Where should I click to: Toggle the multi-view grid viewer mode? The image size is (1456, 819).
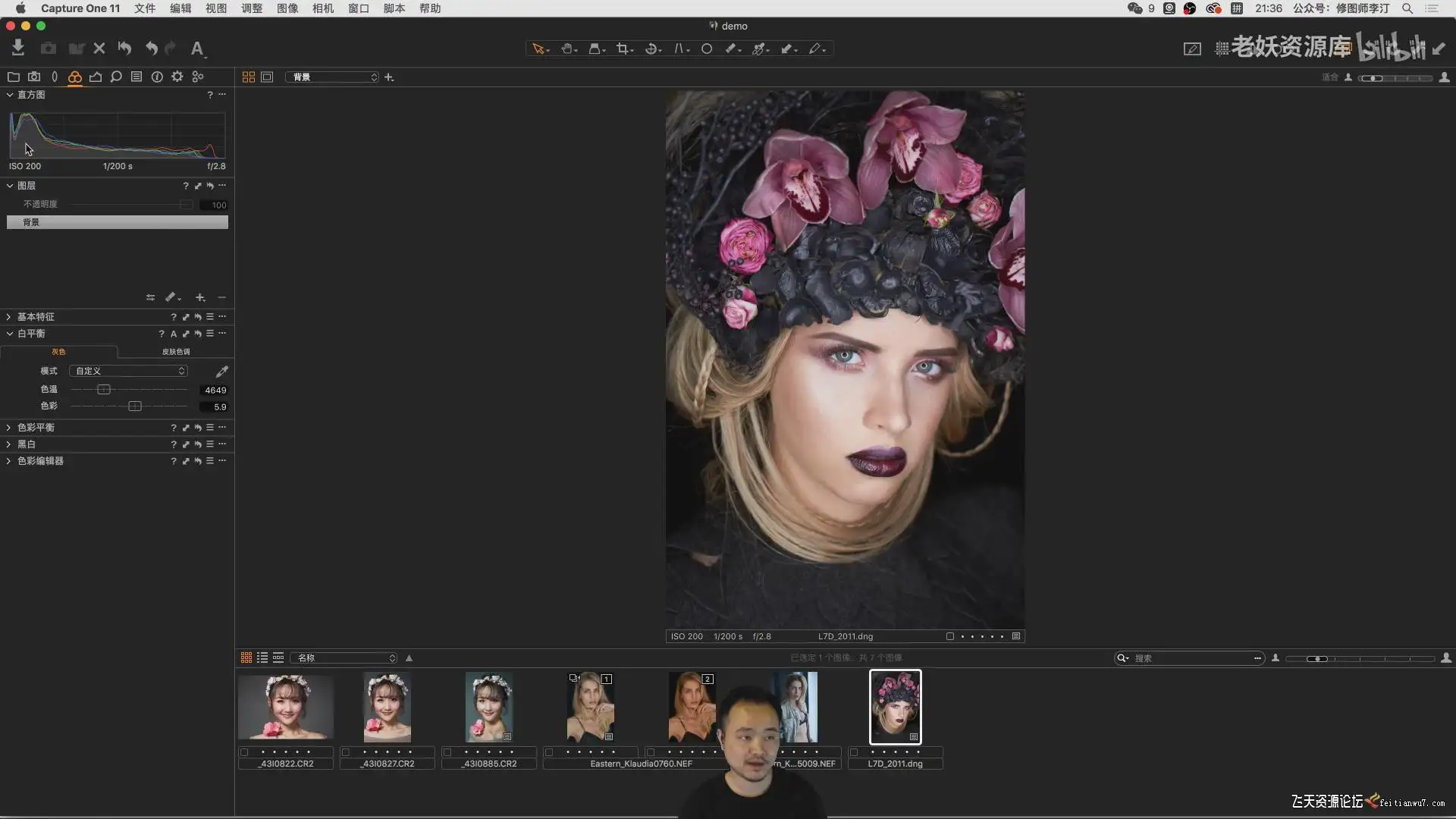pos(248,77)
